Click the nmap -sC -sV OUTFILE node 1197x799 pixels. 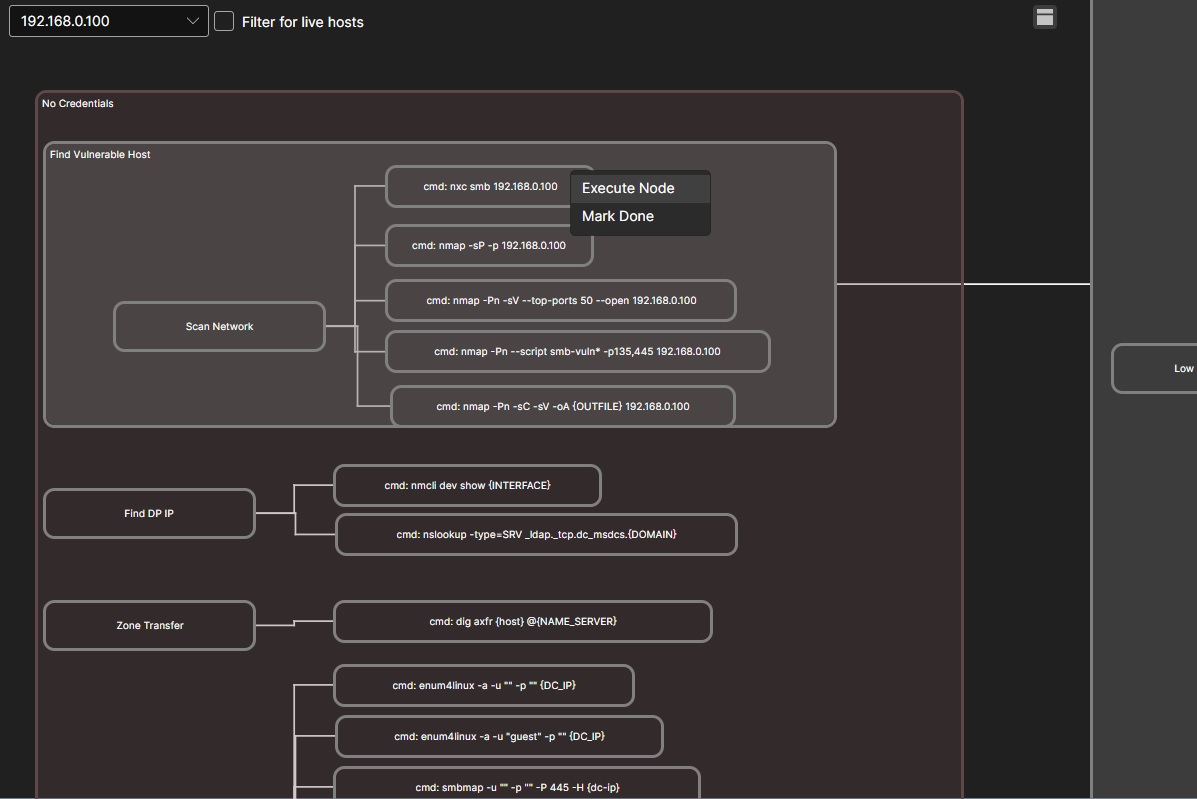point(562,406)
